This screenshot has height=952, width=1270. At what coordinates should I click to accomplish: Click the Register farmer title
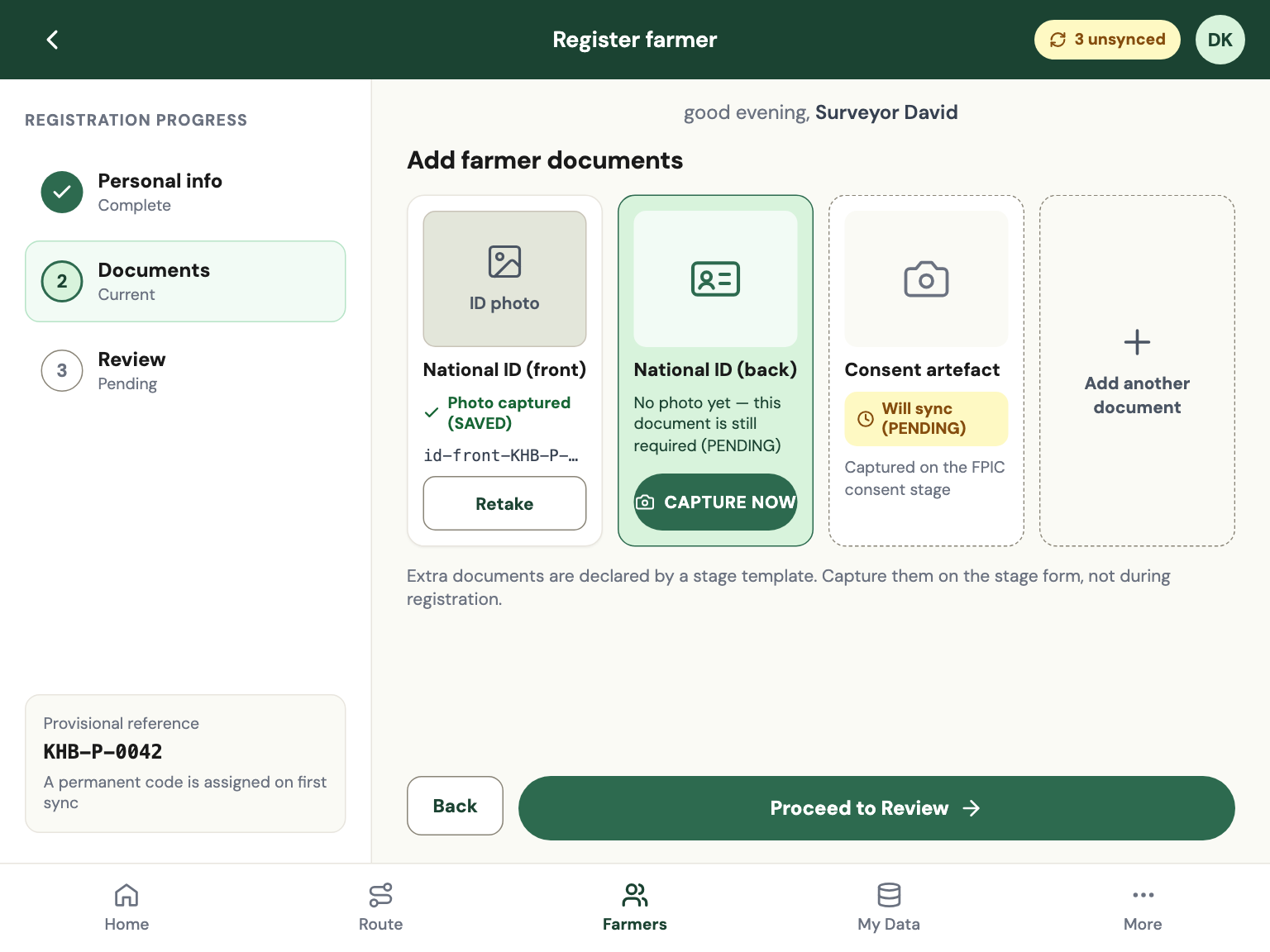click(635, 40)
